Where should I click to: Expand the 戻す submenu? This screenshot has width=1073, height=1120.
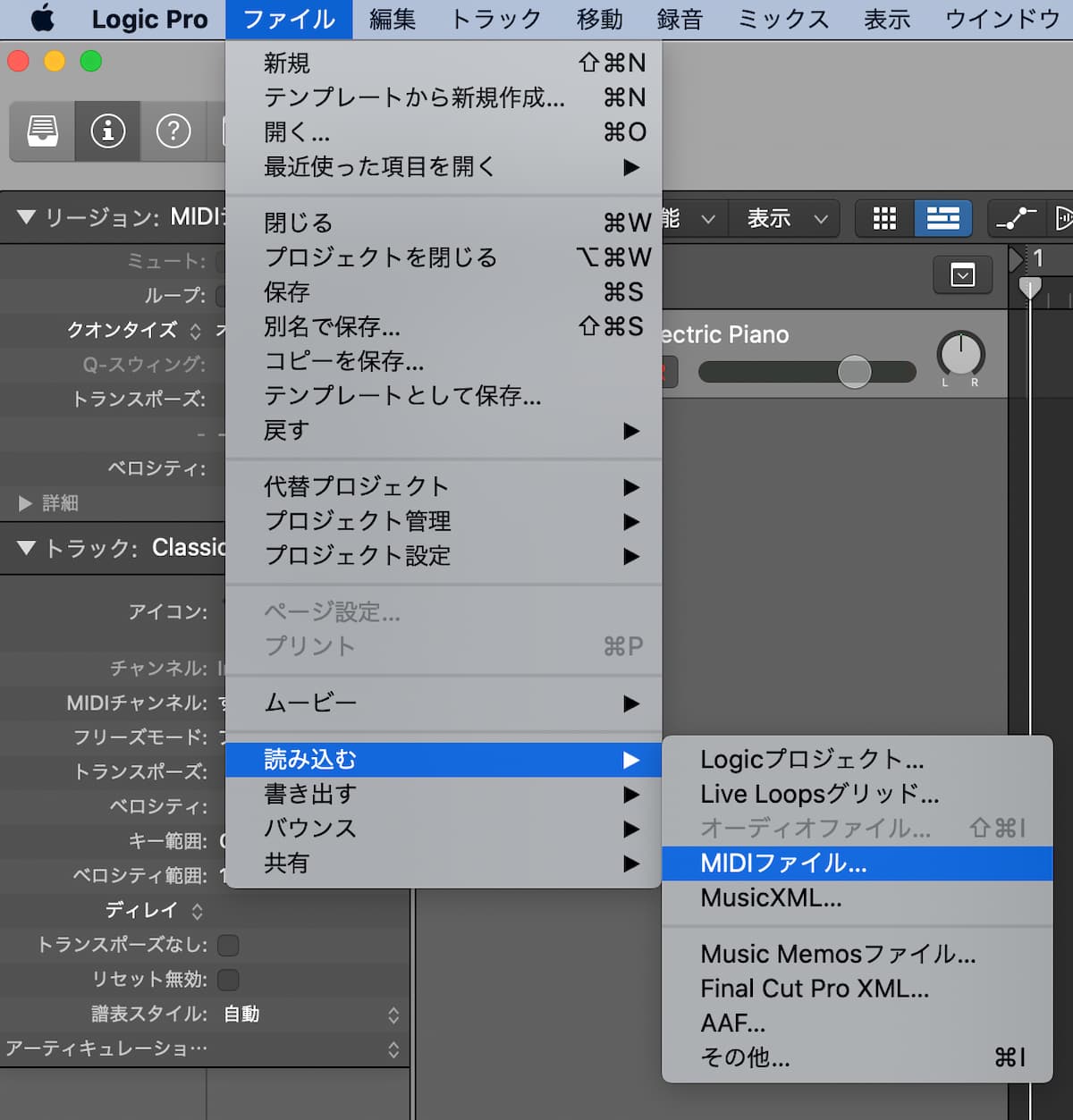pyautogui.click(x=444, y=431)
